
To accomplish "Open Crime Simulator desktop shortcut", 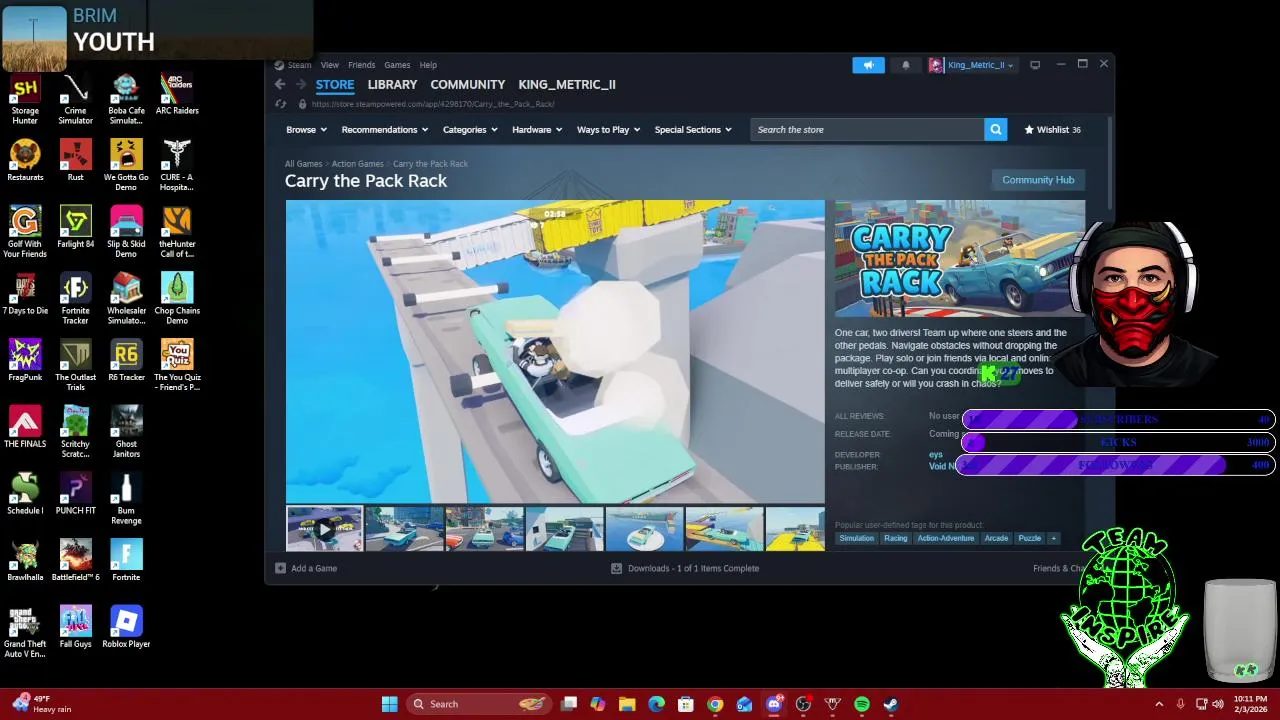I will [75, 99].
